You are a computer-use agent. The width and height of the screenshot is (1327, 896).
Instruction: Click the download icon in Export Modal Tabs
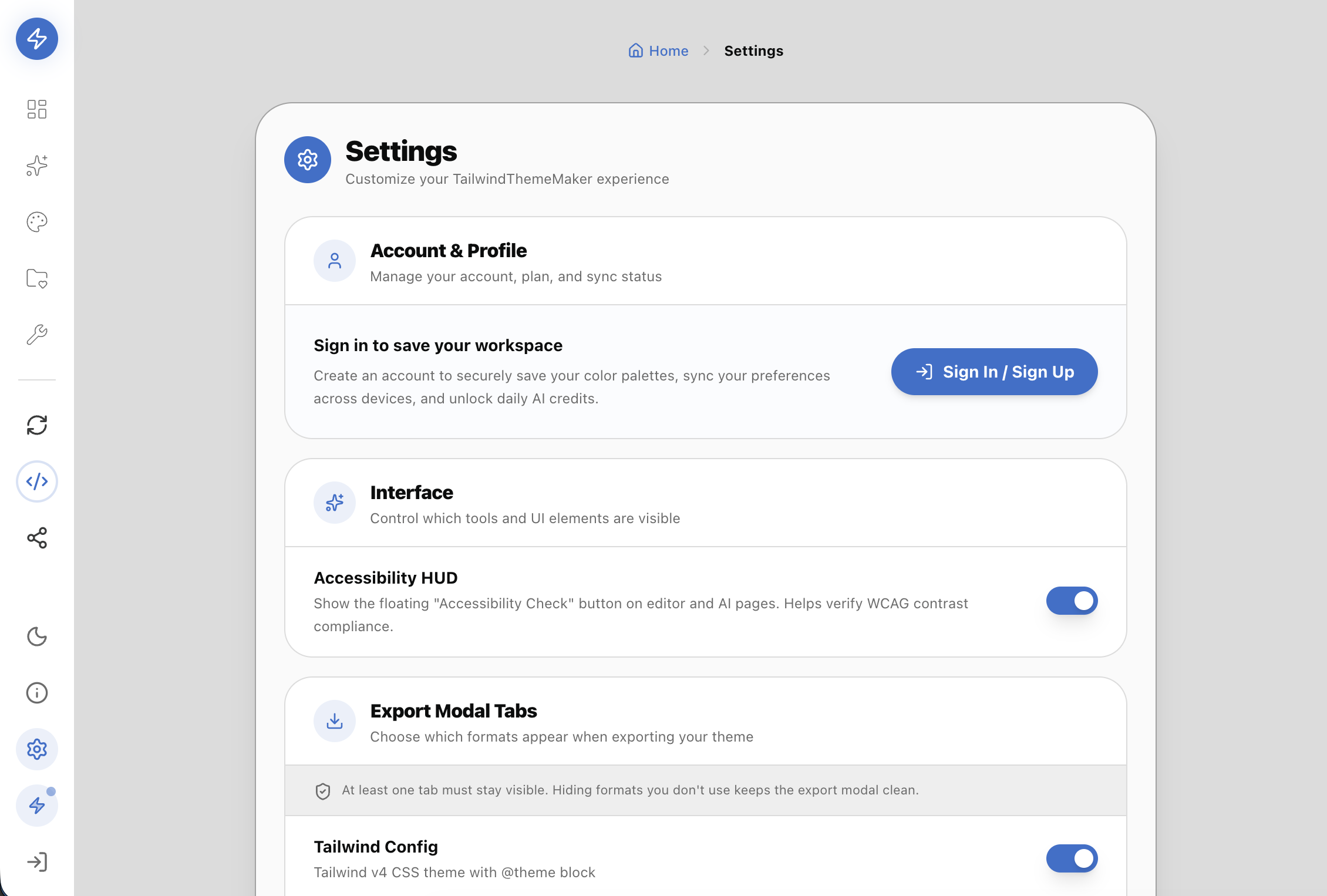tap(335, 721)
